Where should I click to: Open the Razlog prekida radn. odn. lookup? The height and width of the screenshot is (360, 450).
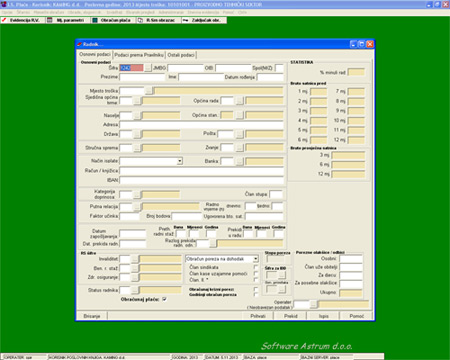[212, 243]
